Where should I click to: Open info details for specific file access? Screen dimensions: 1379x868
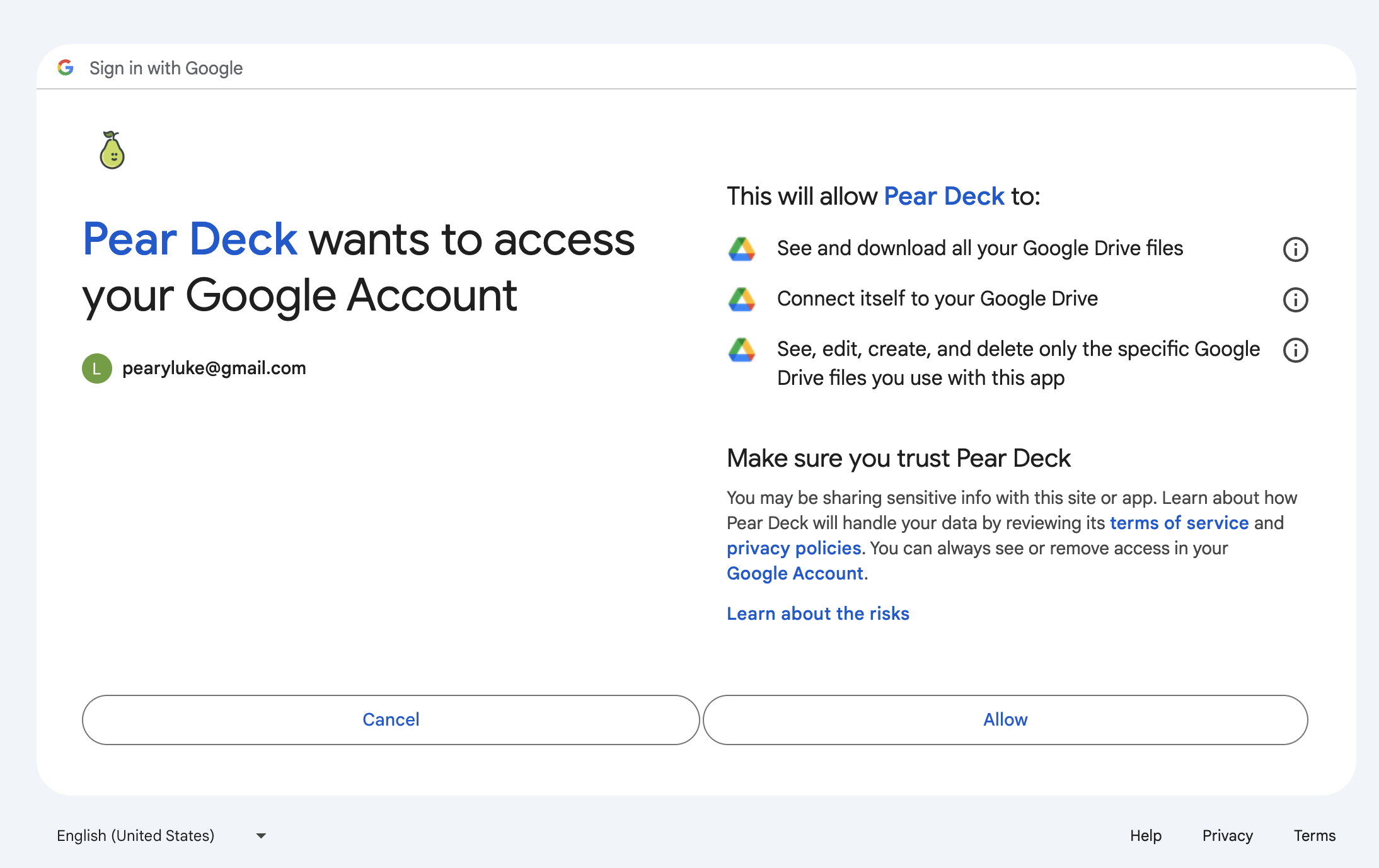[1295, 350]
